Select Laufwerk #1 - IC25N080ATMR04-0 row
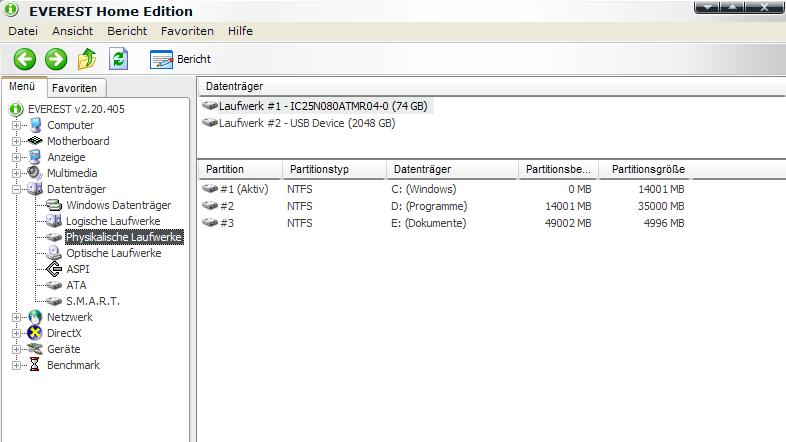Screen dimensions: 786x442 (317, 106)
